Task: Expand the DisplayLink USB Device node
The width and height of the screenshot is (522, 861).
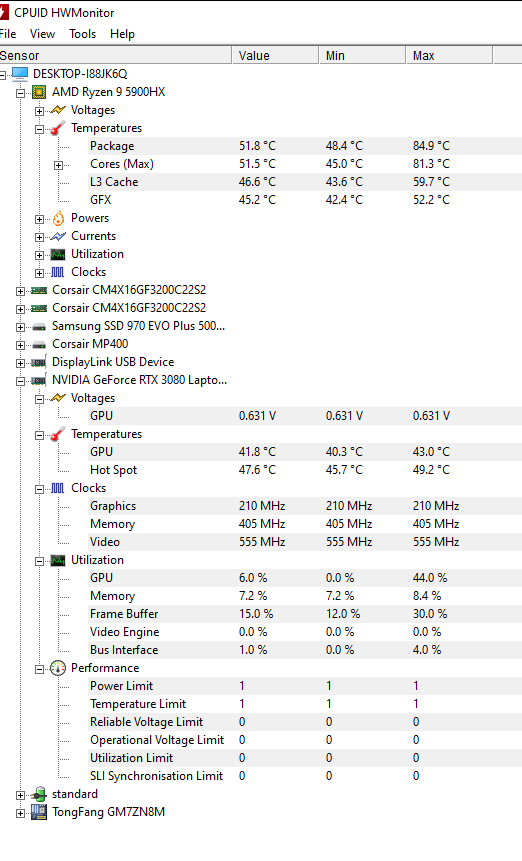Action: pyautogui.click(x=20, y=363)
